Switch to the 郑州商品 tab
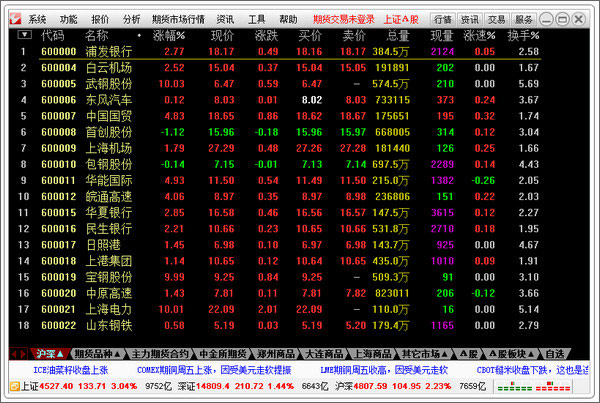 point(276,354)
